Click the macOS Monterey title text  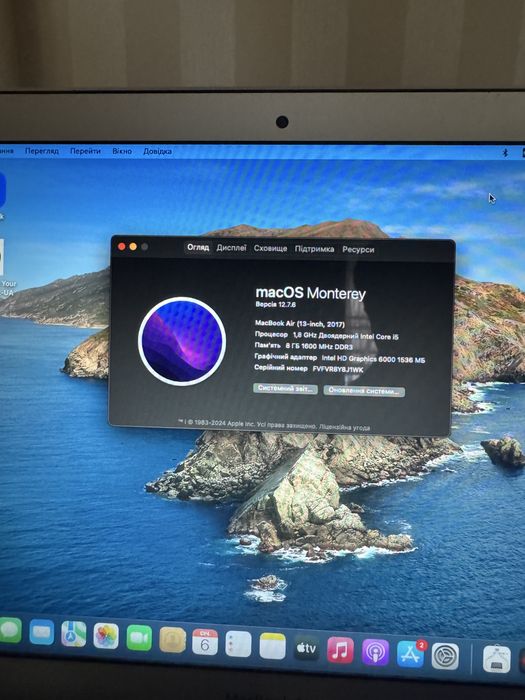click(310, 293)
